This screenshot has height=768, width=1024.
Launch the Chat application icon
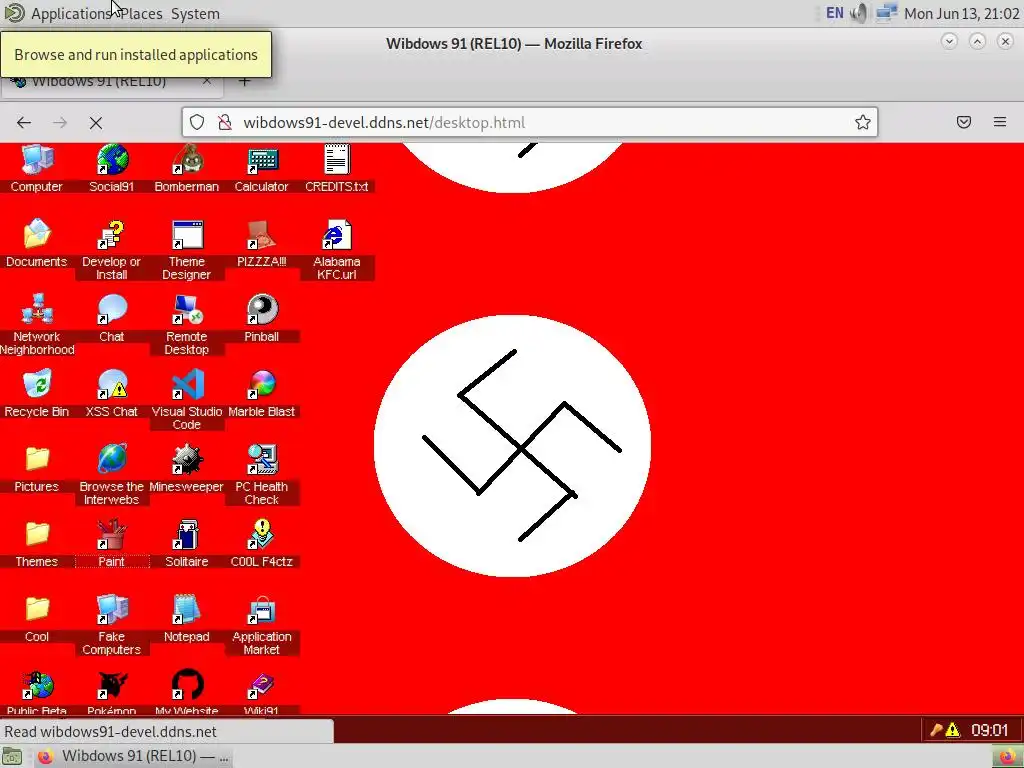pos(112,319)
